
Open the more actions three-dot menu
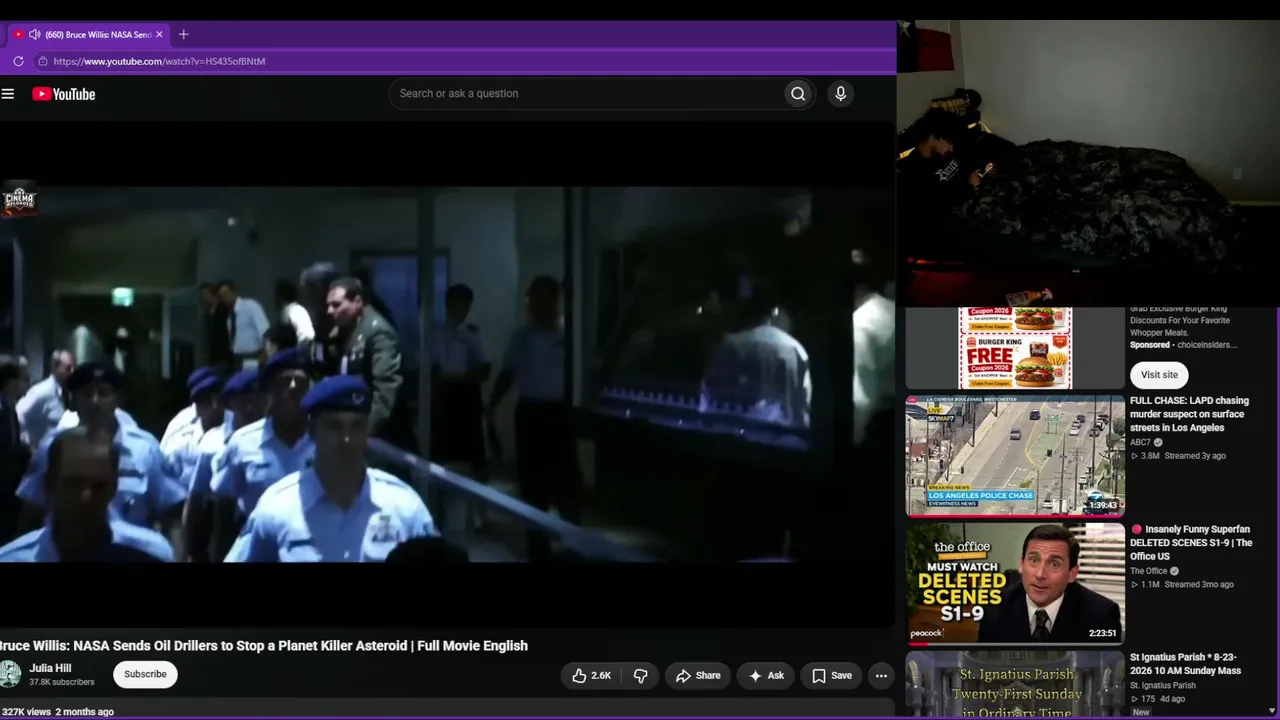click(x=881, y=676)
